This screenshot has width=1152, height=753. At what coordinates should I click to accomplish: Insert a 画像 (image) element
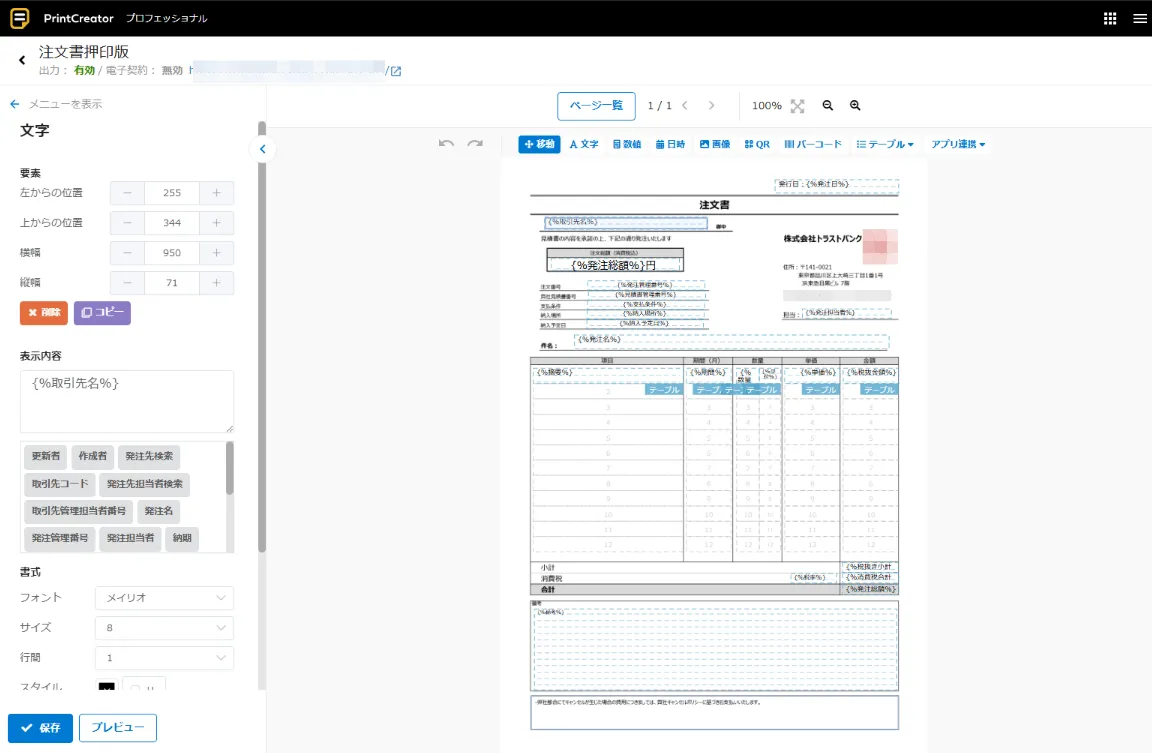click(x=715, y=144)
